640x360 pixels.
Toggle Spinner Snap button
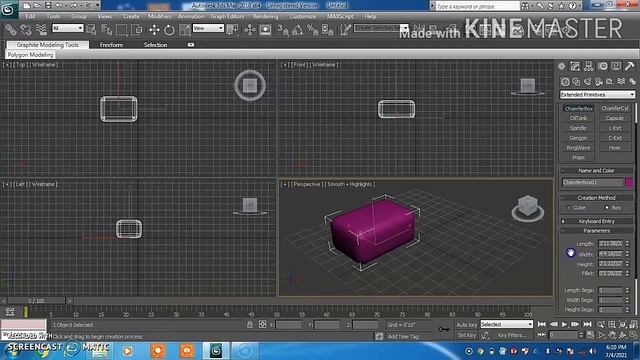pyautogui.click(x=328, y=29)
